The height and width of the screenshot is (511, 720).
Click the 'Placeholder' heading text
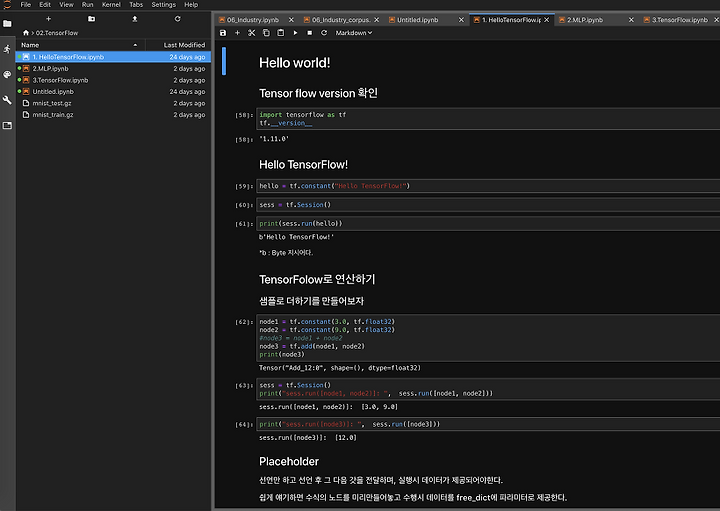click(x=288, y=461)
